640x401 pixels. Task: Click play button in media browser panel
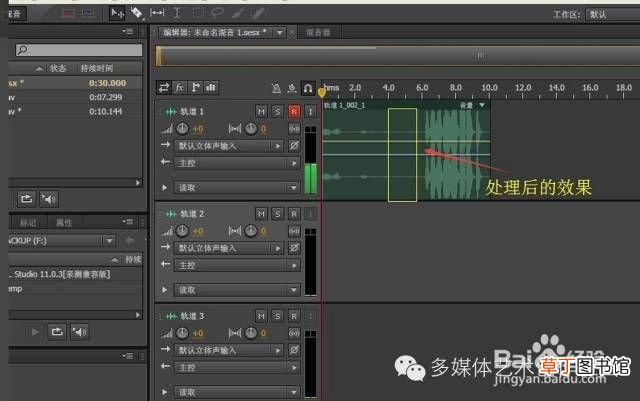point(35,332)
